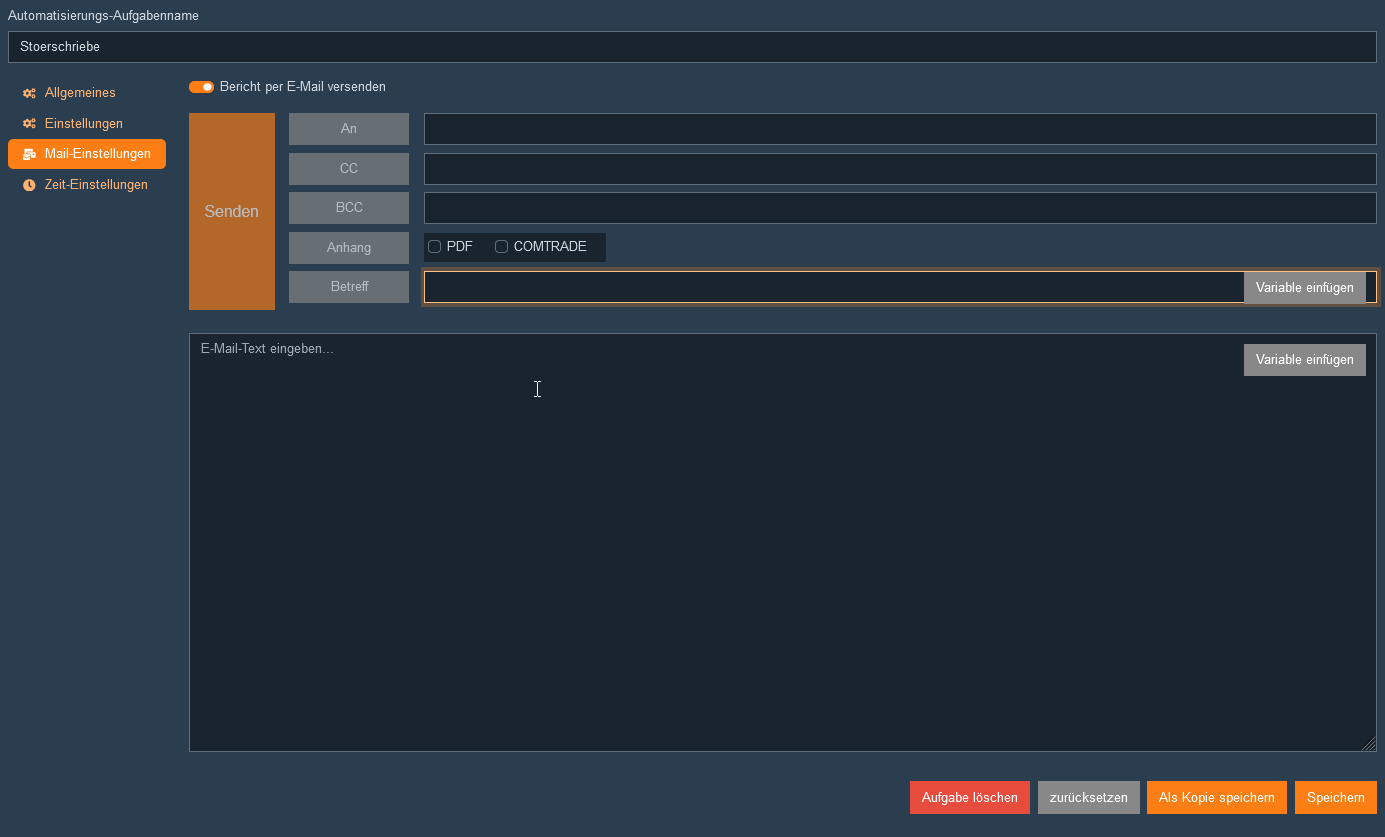Viewport: 1385px width, 837px height.
Task: Click Als Kopie speichern
Action: (1216, 797)
